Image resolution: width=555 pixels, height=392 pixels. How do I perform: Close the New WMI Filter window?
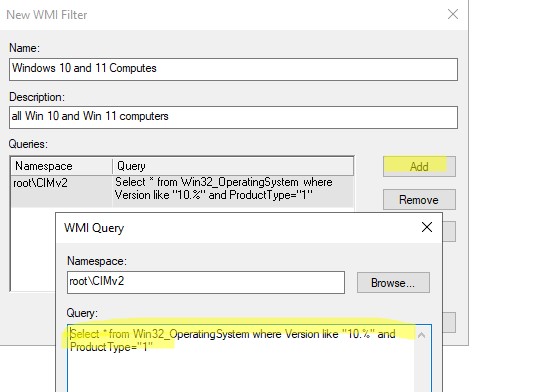pos(453,15)
